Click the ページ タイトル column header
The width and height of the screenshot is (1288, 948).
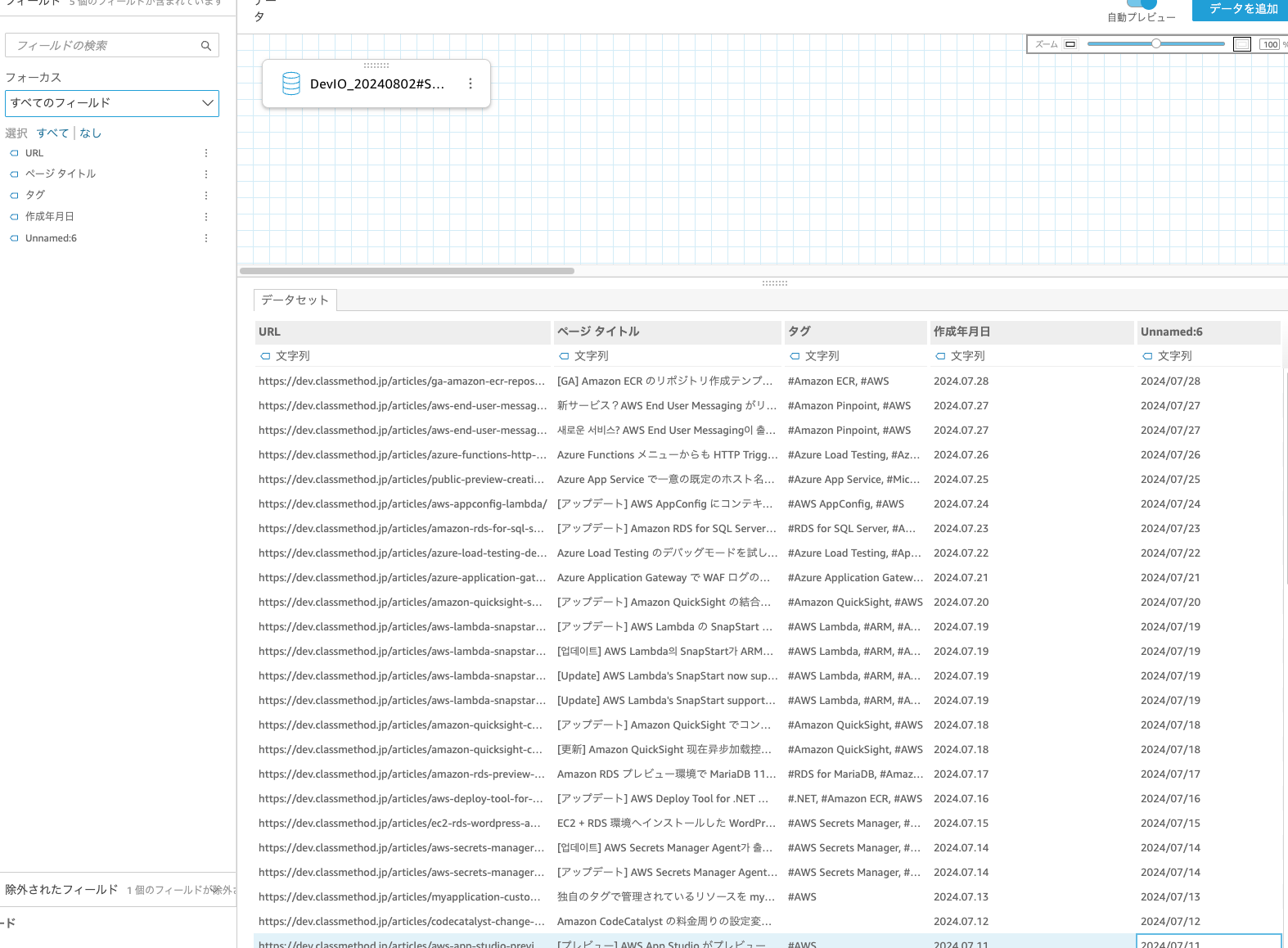[667, 332]
